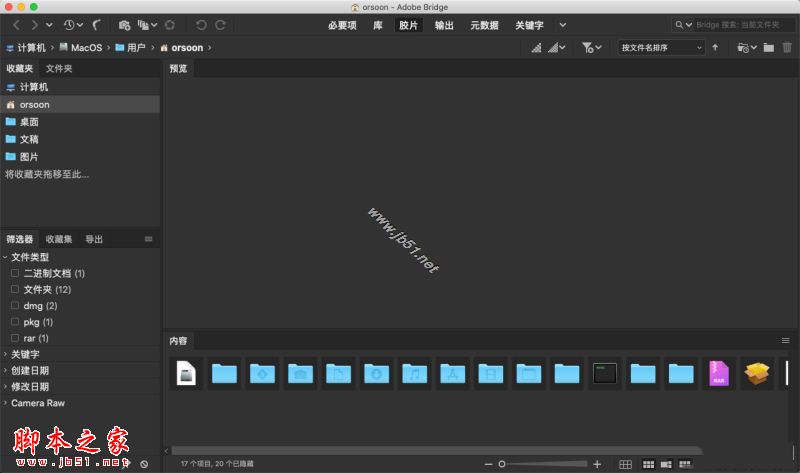The image size is (800, 473).
Task: Open the recent files clock dropdown
Action: [73, 25]
